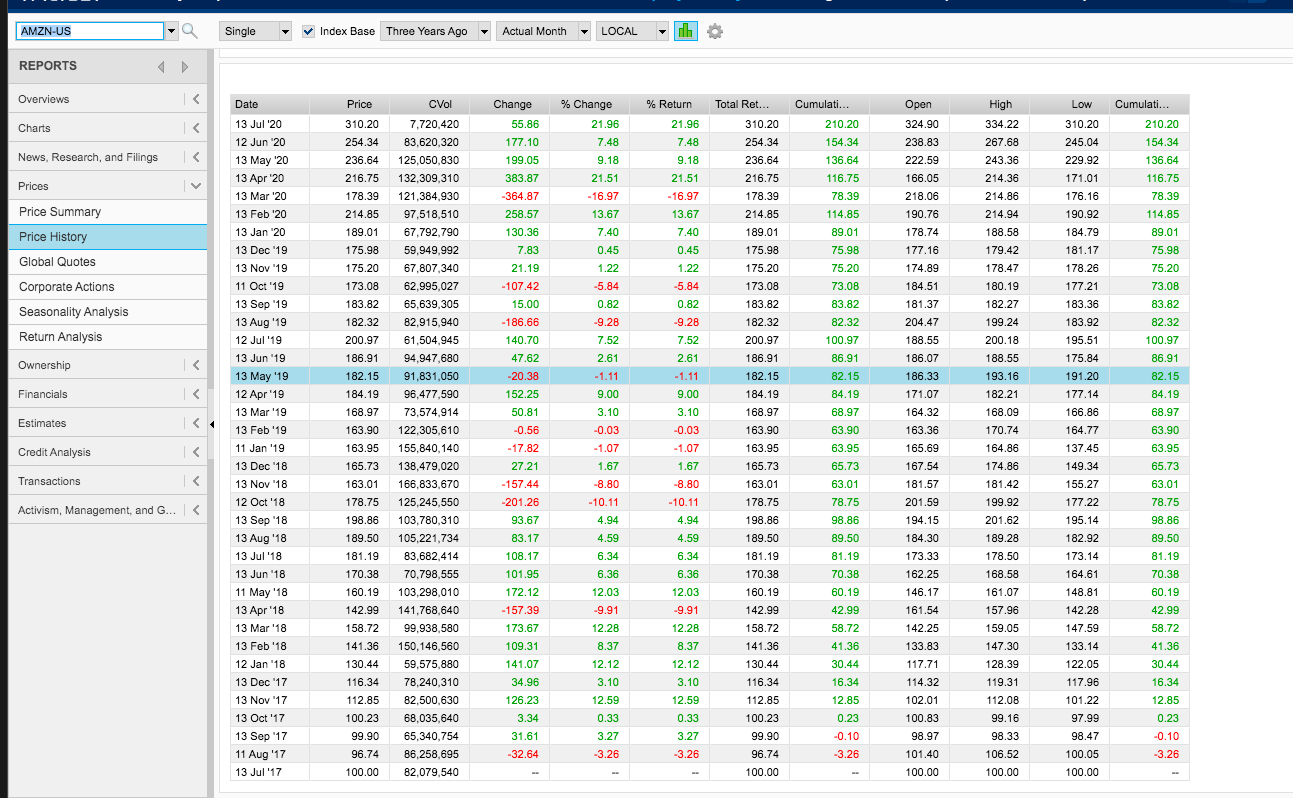
Task: Select the 11 Aug '17 date cell
Action: click(x=270, y=754)
